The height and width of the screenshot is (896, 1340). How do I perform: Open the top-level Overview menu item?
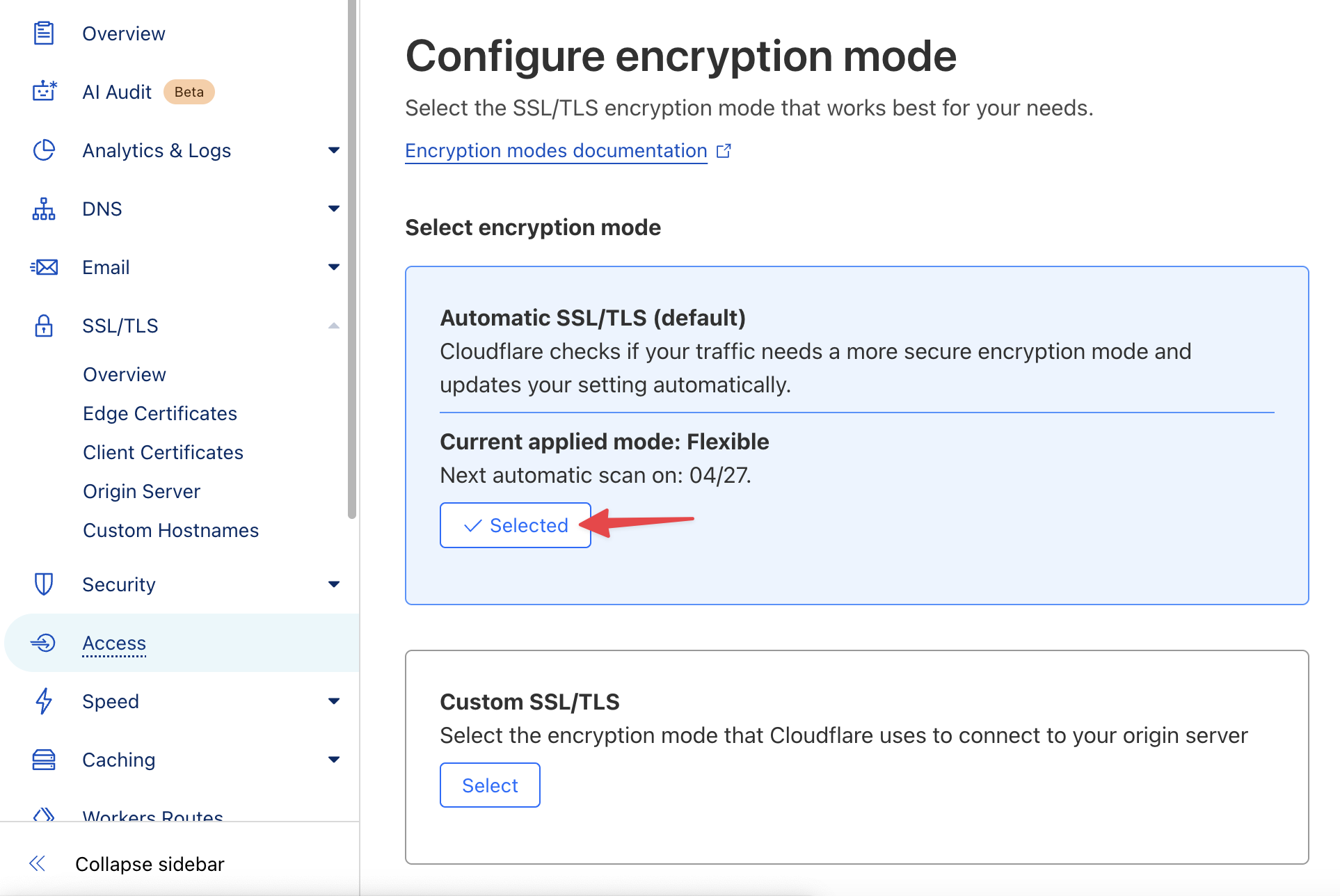pos(124,33)
